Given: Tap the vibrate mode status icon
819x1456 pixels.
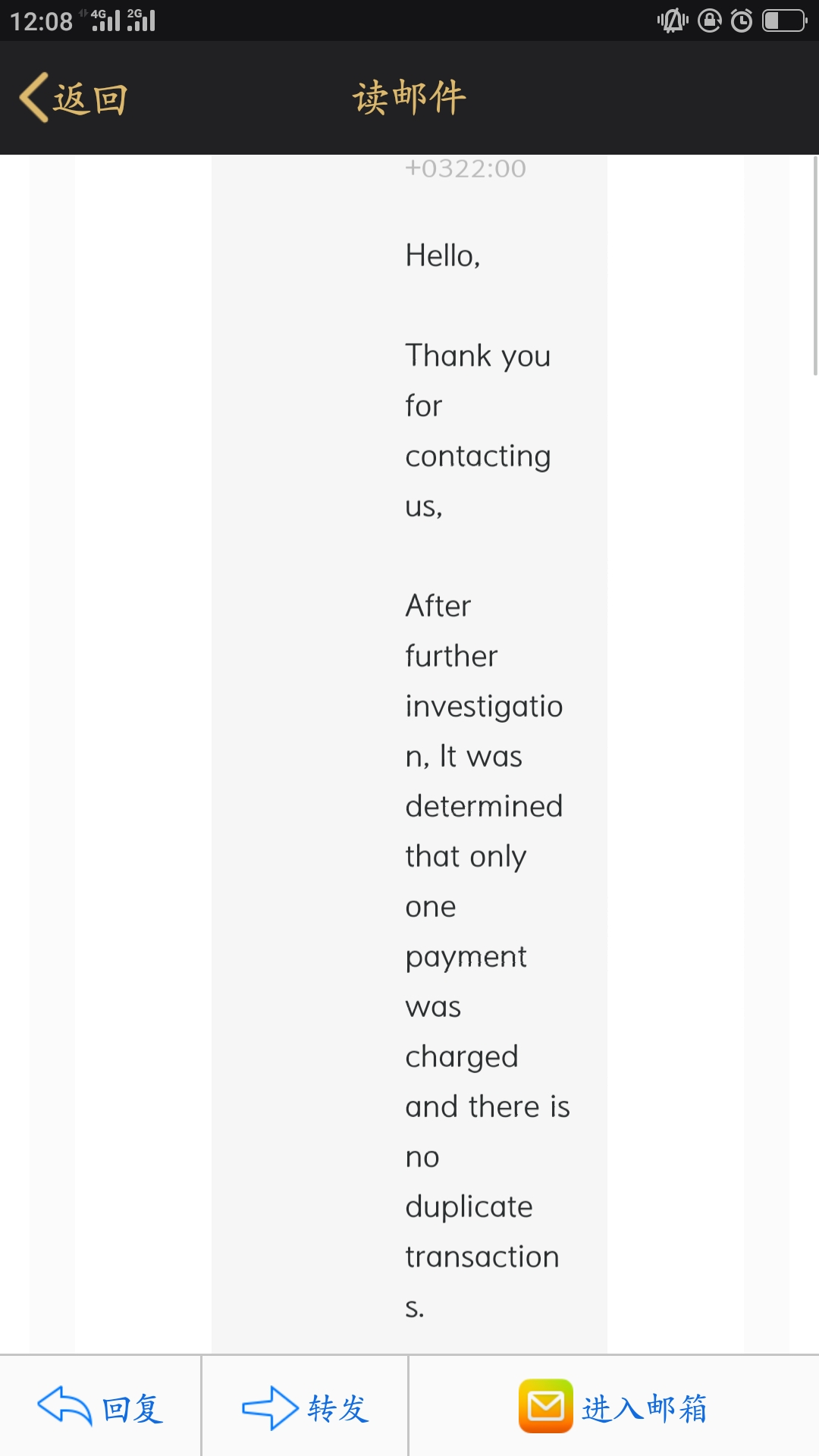Looking at the screenshot, I should [x=673, y=20].
